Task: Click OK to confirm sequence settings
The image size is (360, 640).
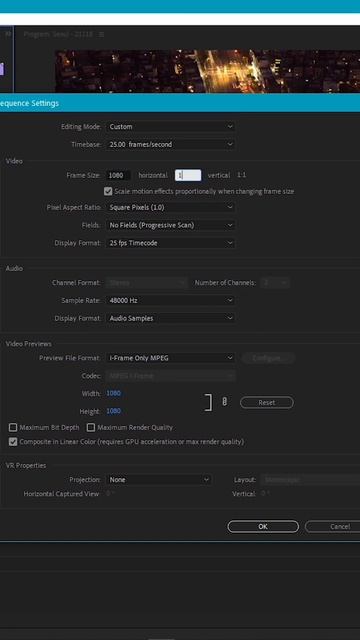Action: click(x=263, y=527)
